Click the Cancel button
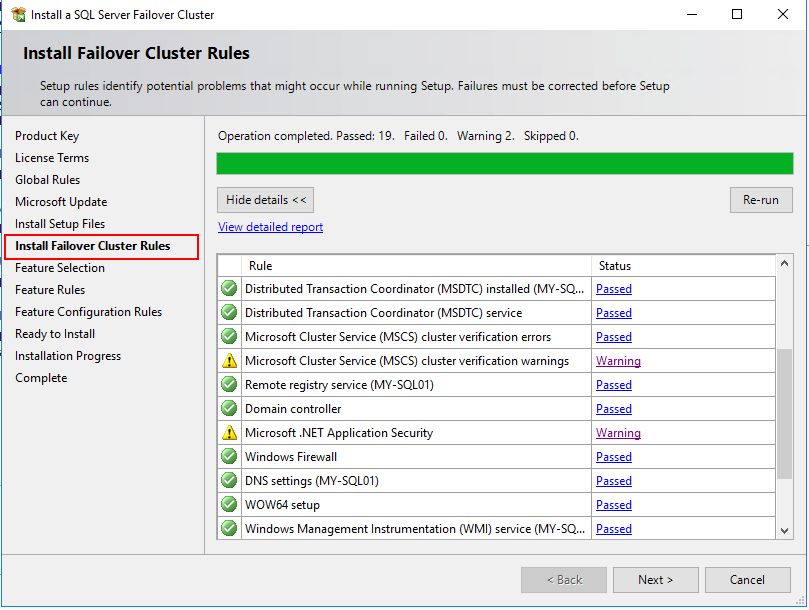809x610 pixels. (x=748, y=580)
